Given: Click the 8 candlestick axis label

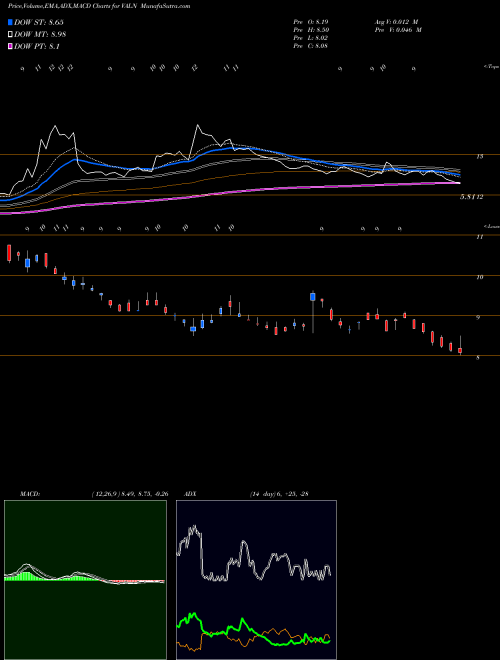Looking at the screenshot, I should coord(478,358).
